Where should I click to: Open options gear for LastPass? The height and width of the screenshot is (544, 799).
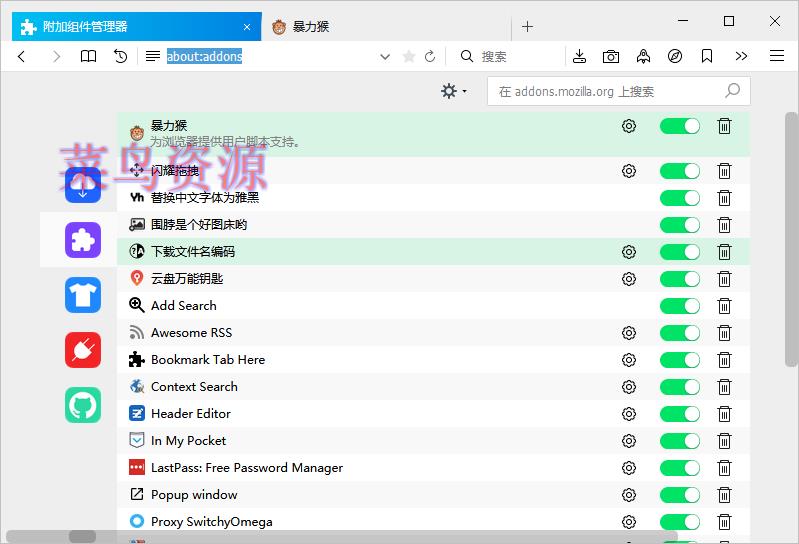(629, 468)
